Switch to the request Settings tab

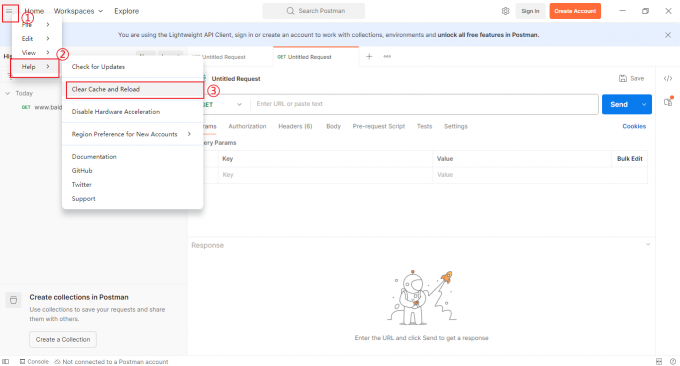coord(456,126)
